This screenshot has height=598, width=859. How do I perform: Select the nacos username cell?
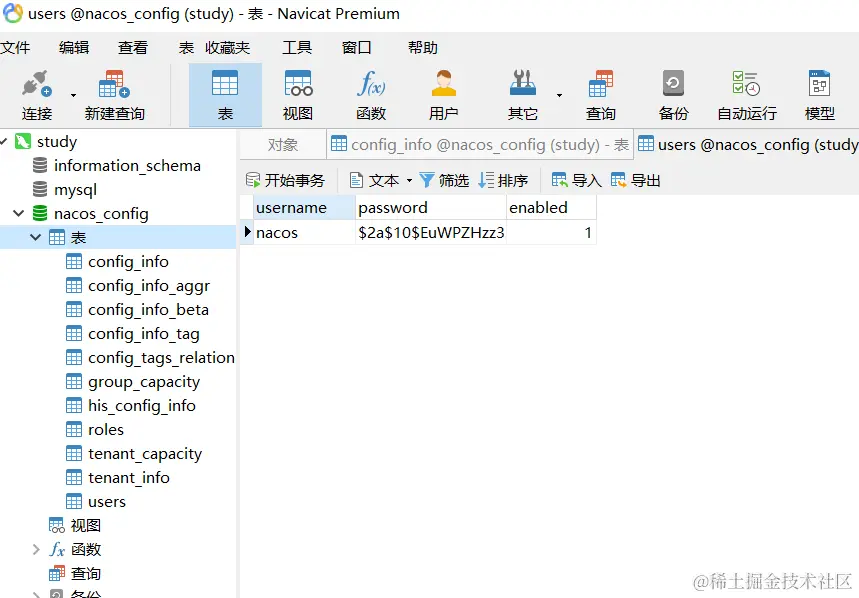click(x=304, y=232)
